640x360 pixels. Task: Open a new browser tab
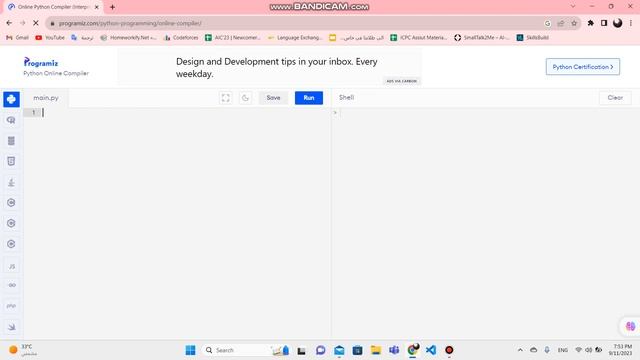(112, 7)
